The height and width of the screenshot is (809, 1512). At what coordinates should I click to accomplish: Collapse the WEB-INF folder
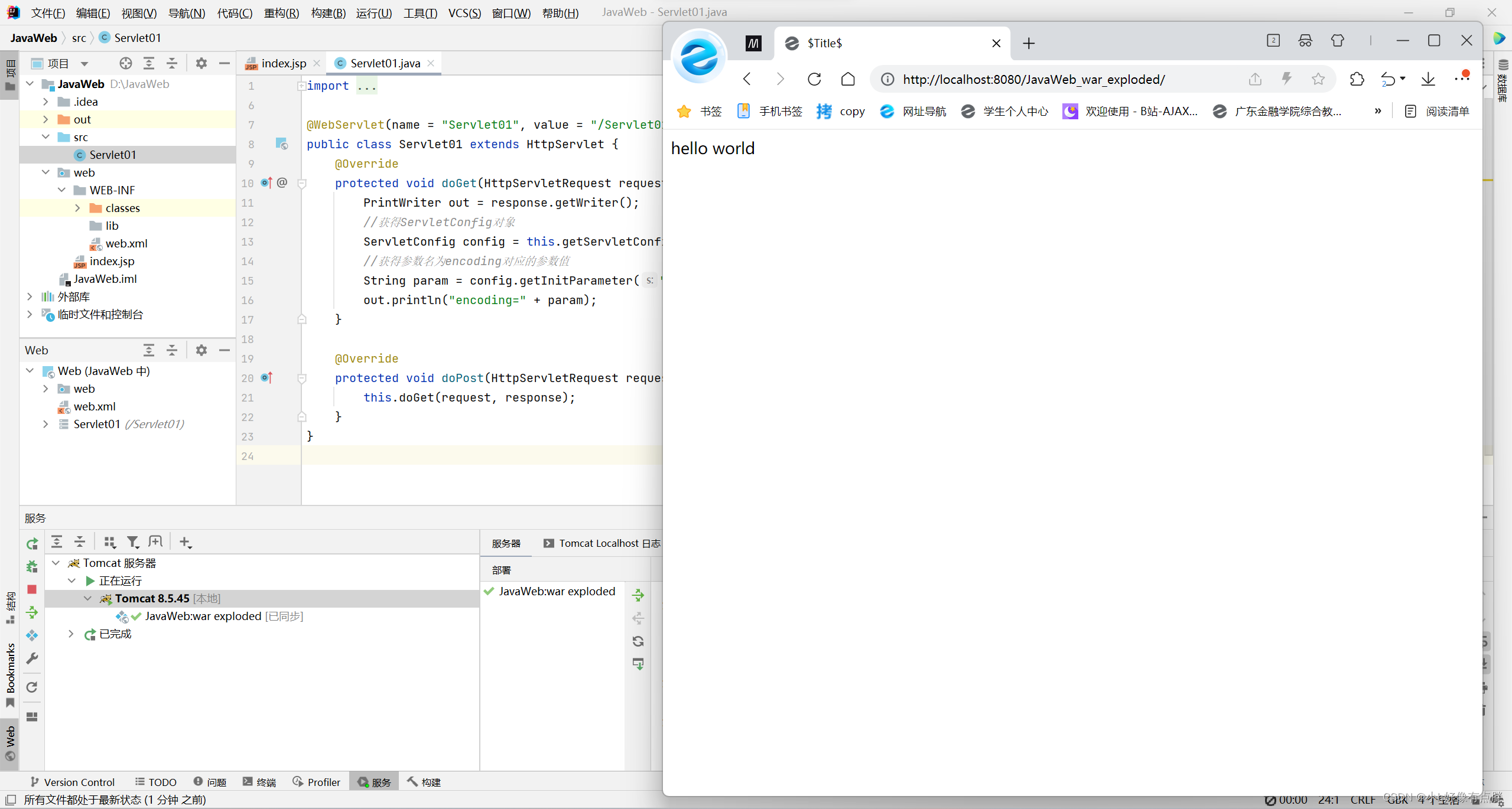61,190
